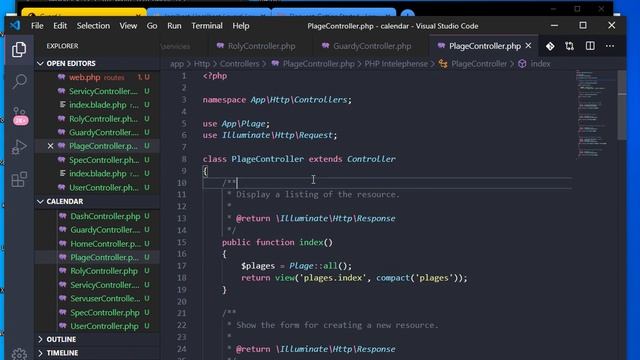Open the File menu
Screen dimensions: 640x360
tap(37, 26)
